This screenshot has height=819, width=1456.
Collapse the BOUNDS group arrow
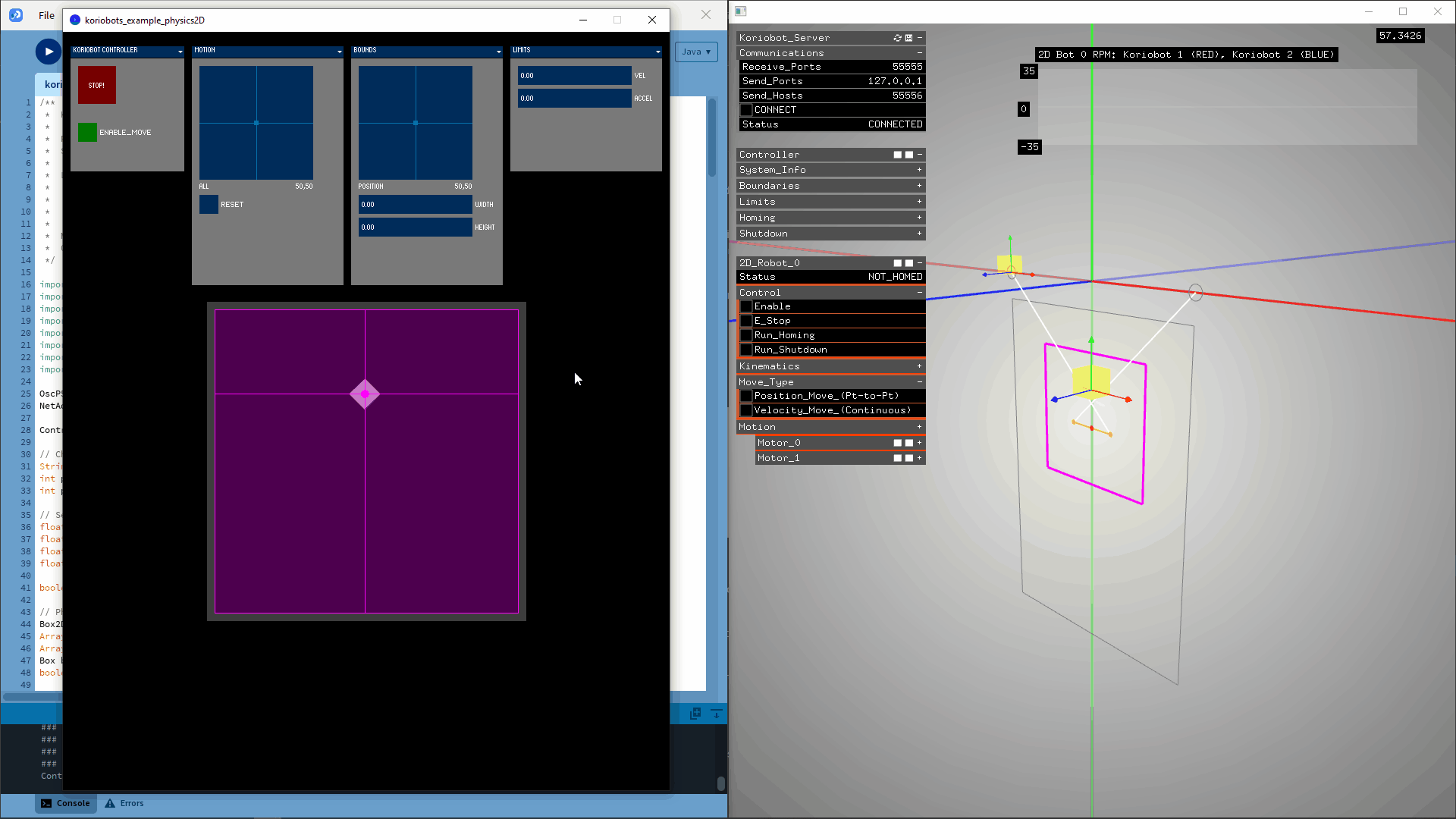click(x=499, y=52)
